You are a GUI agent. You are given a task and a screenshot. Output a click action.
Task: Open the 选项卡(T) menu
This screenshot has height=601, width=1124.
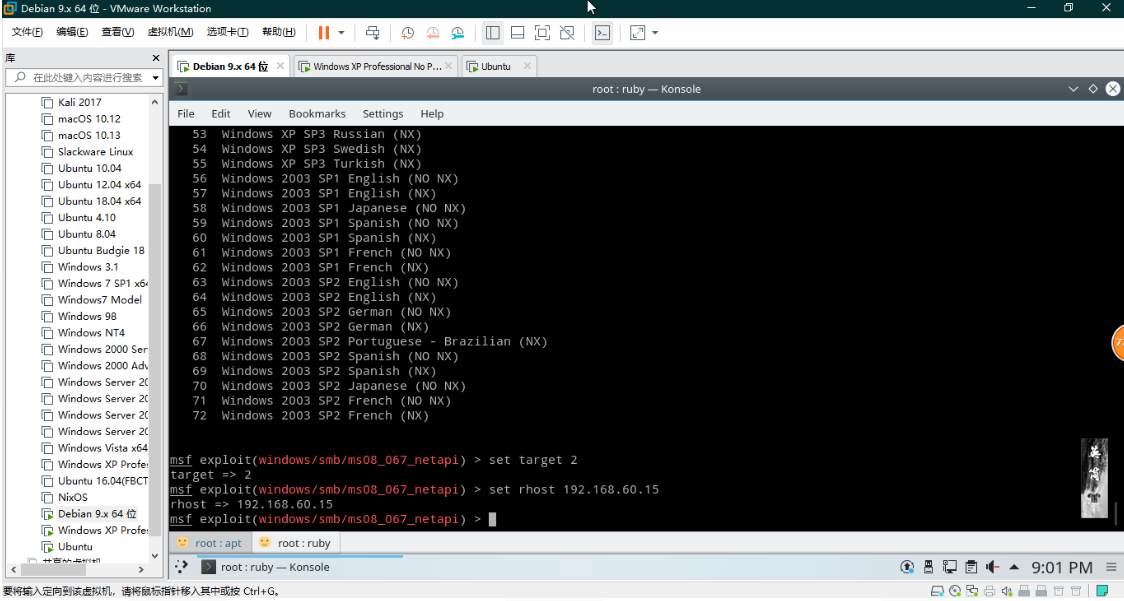227,32
